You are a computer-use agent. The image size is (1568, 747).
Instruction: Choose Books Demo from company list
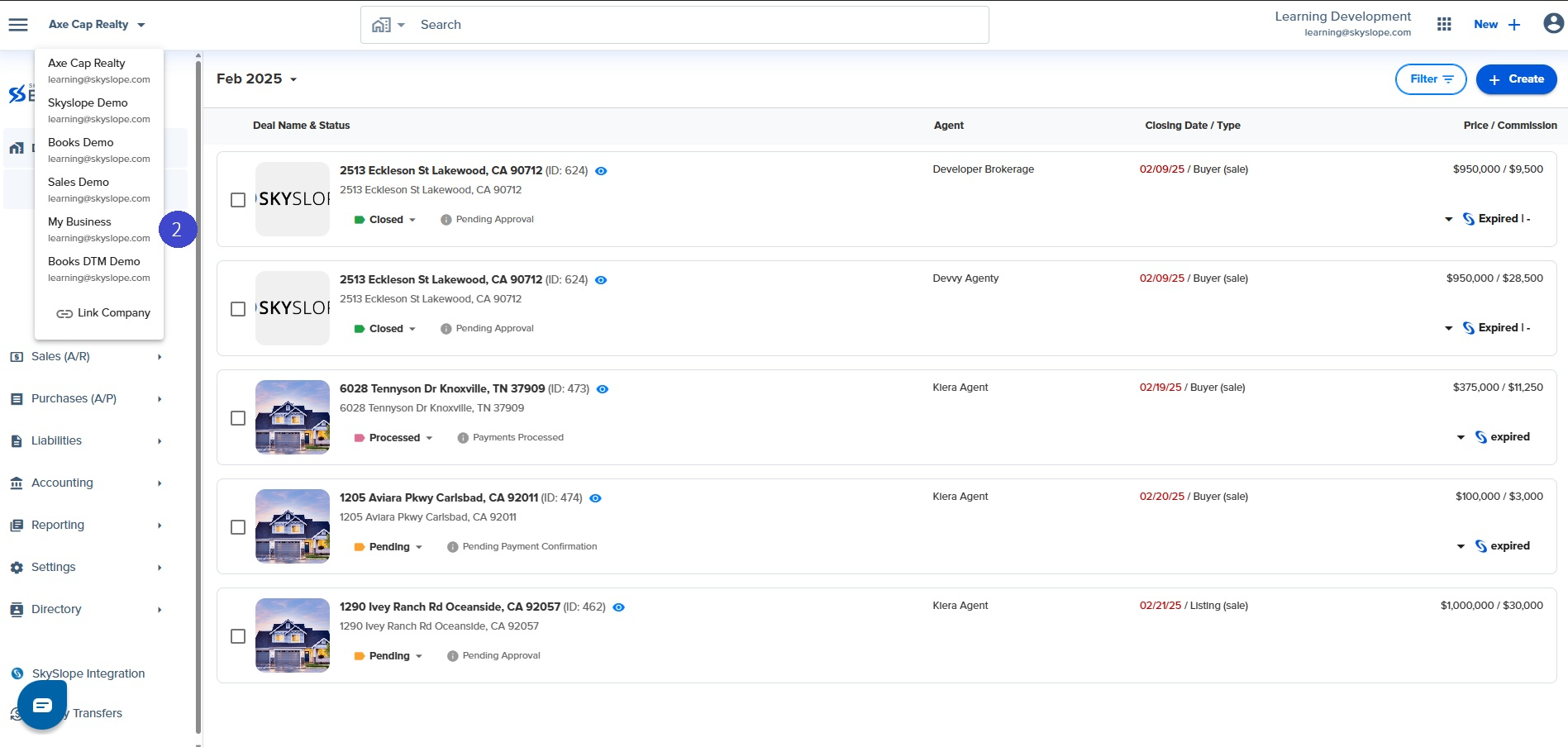pyautogui.click(x=99, y=150)
